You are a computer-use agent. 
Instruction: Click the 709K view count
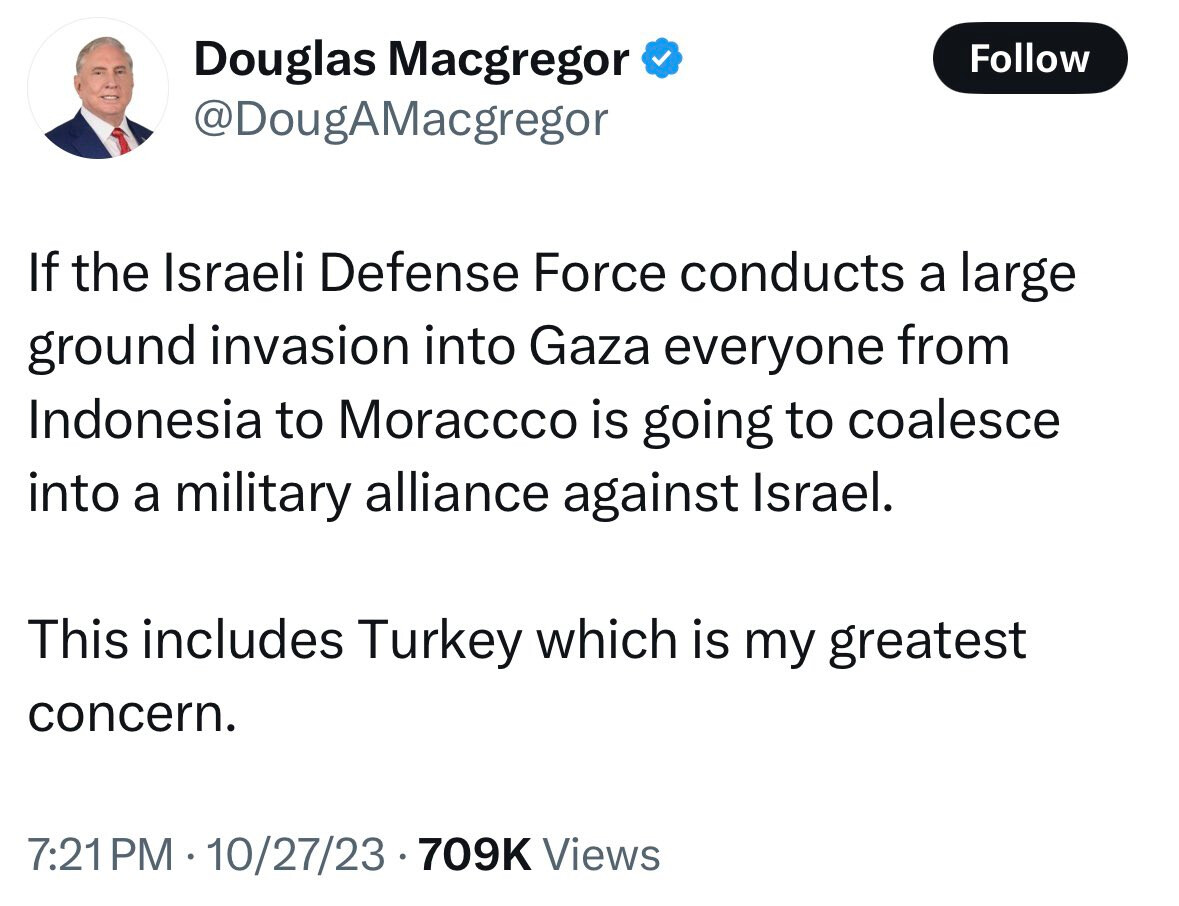click(x=475, y=856)
